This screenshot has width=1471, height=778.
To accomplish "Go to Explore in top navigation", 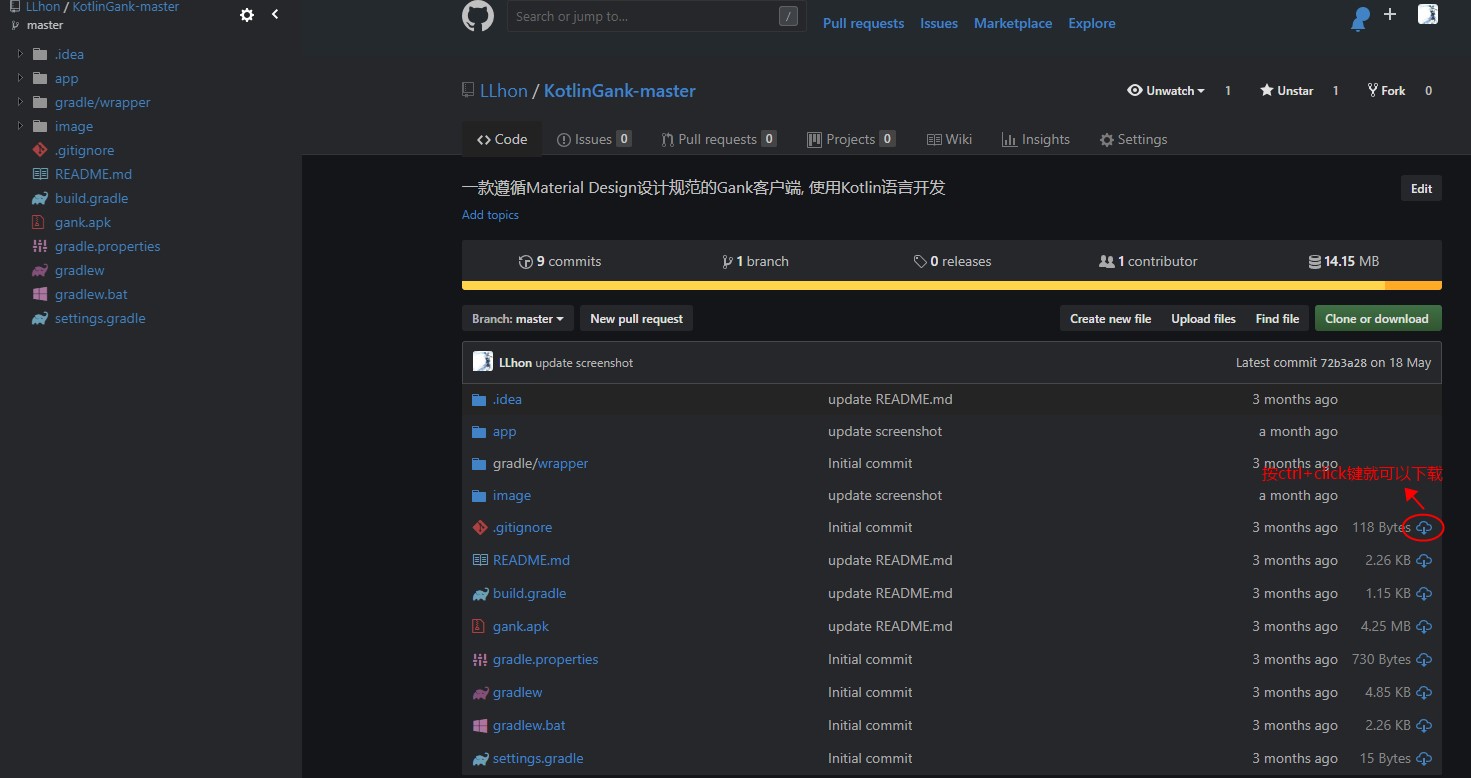I will point(1092,23).
